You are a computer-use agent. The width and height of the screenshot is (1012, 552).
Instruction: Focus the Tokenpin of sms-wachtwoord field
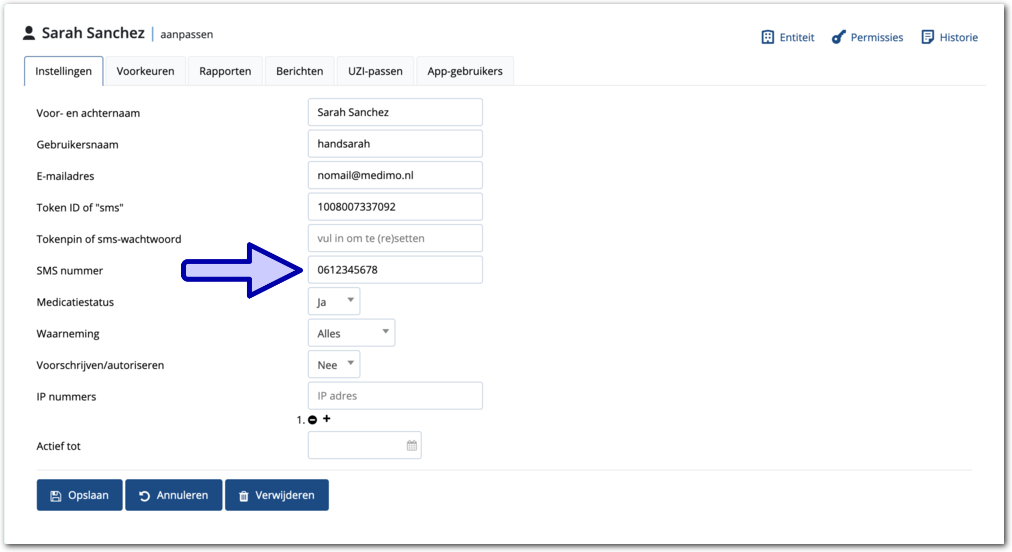coord(395,238)
